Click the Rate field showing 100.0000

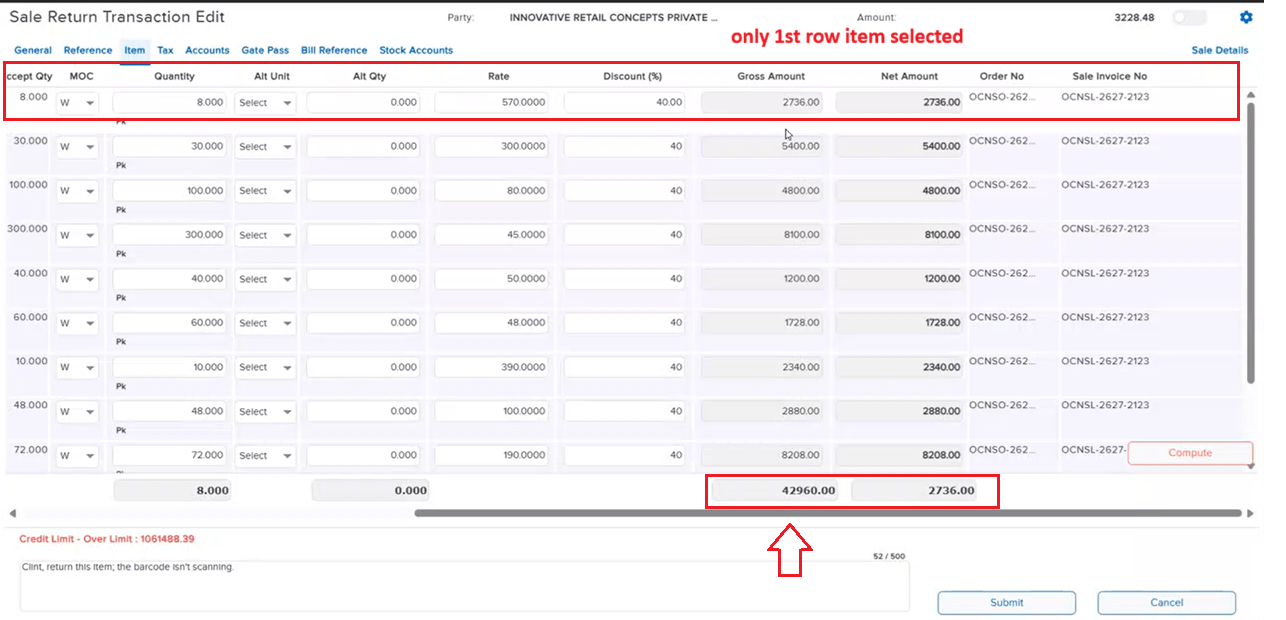point(492,411)
